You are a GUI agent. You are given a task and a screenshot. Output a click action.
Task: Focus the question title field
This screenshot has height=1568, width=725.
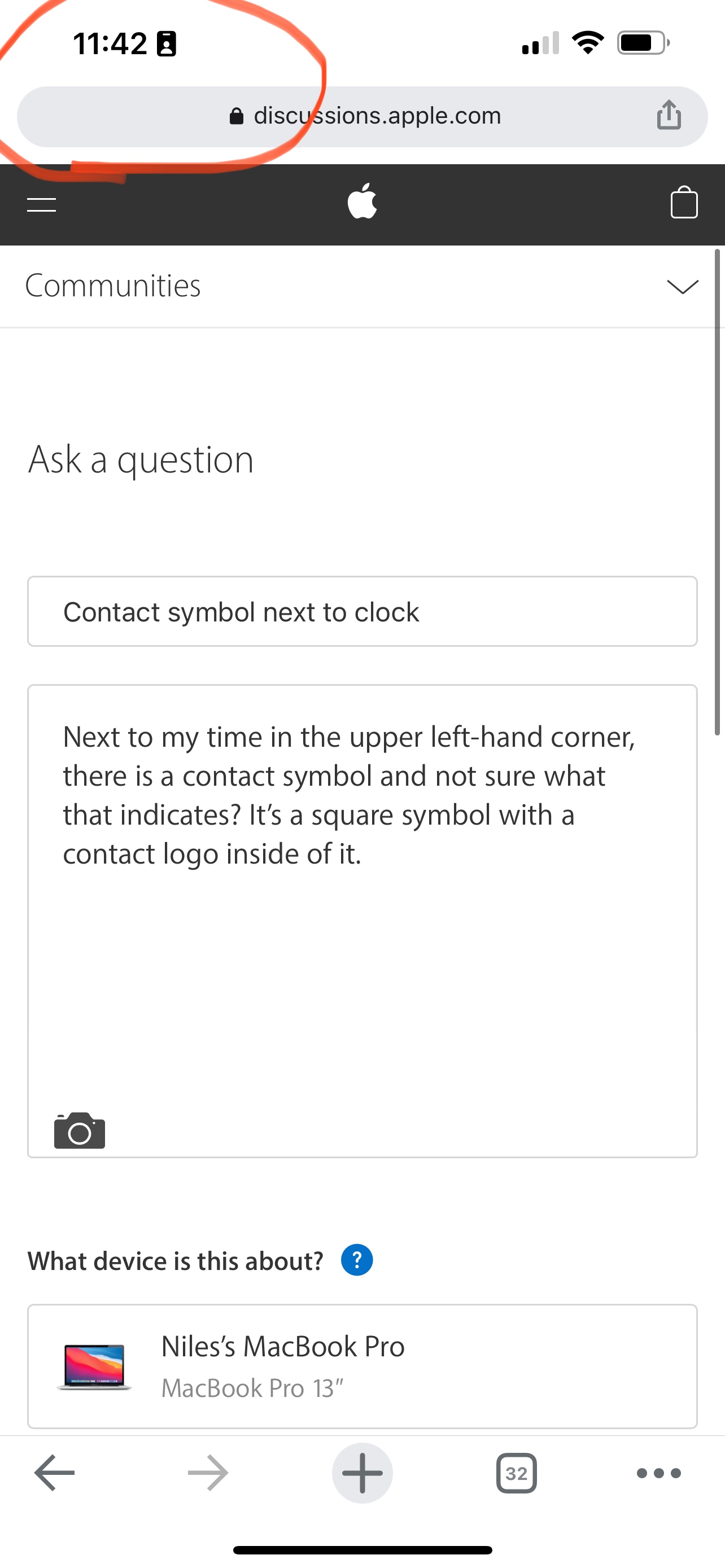(361, 611)
